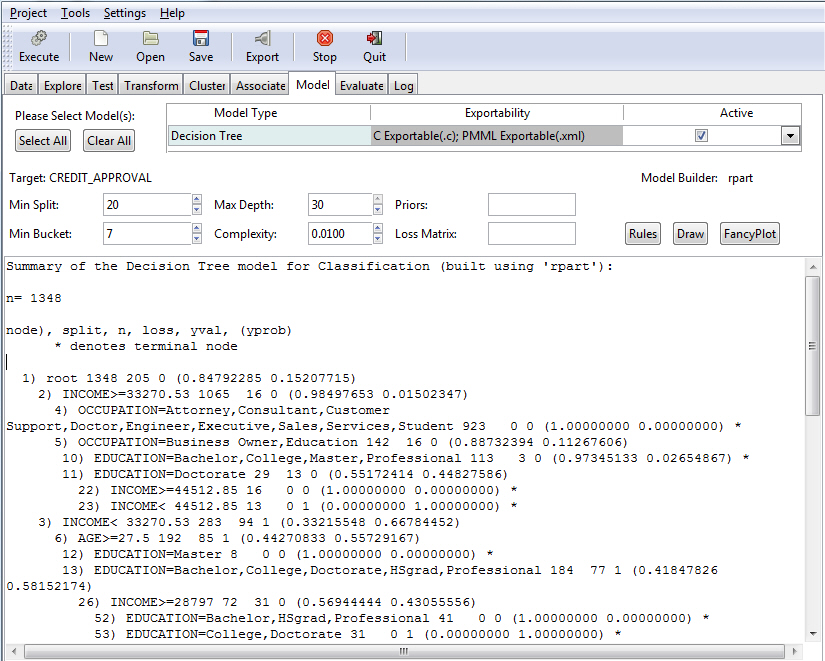The width and height of the screenshot is (825, 661).
Task: Click the horizontal scrollbar thumb
Action: (404, 651)
